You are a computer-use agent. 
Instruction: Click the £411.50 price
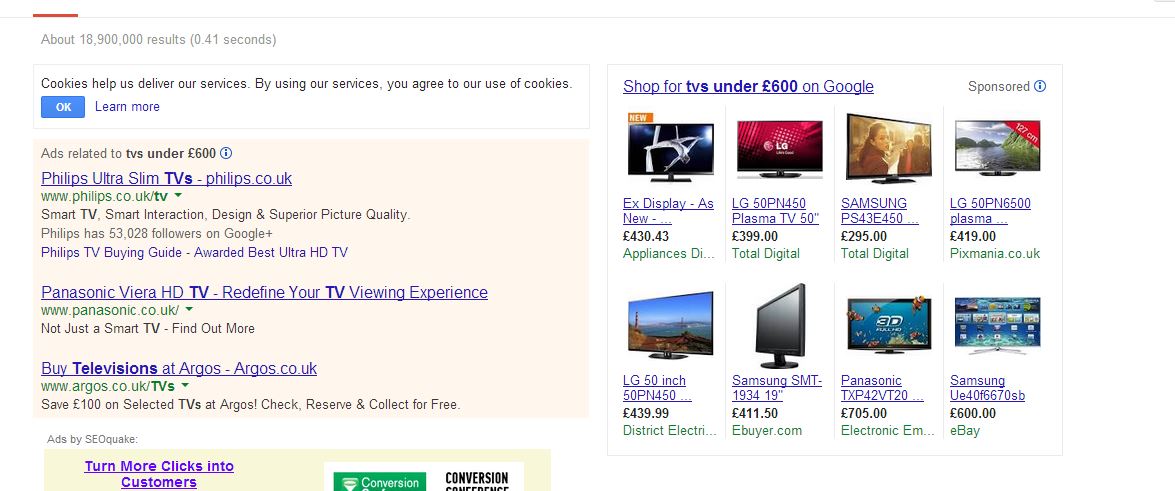(755, 413)
